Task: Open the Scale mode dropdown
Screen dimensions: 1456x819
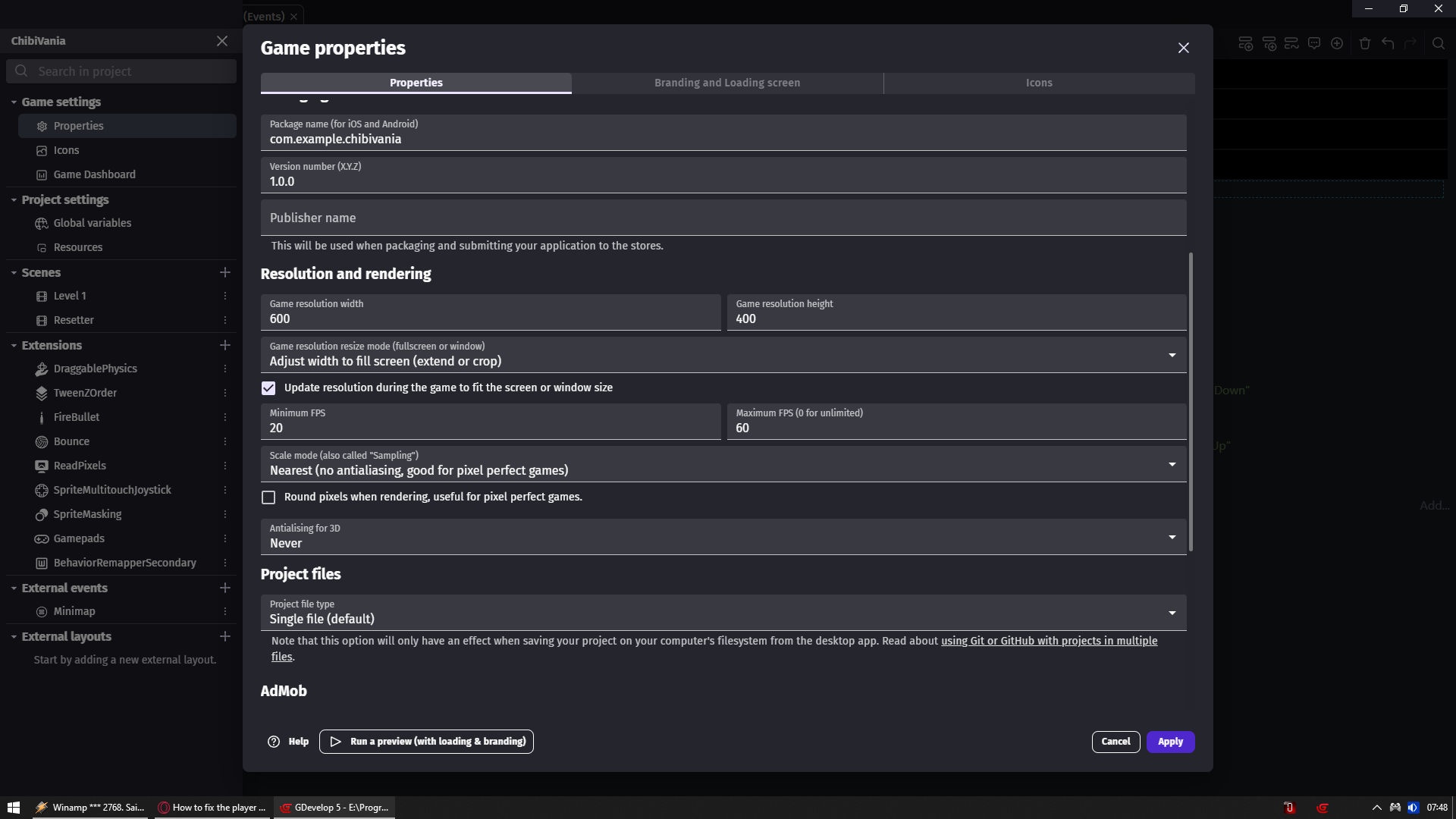Action: [1172, 463]
